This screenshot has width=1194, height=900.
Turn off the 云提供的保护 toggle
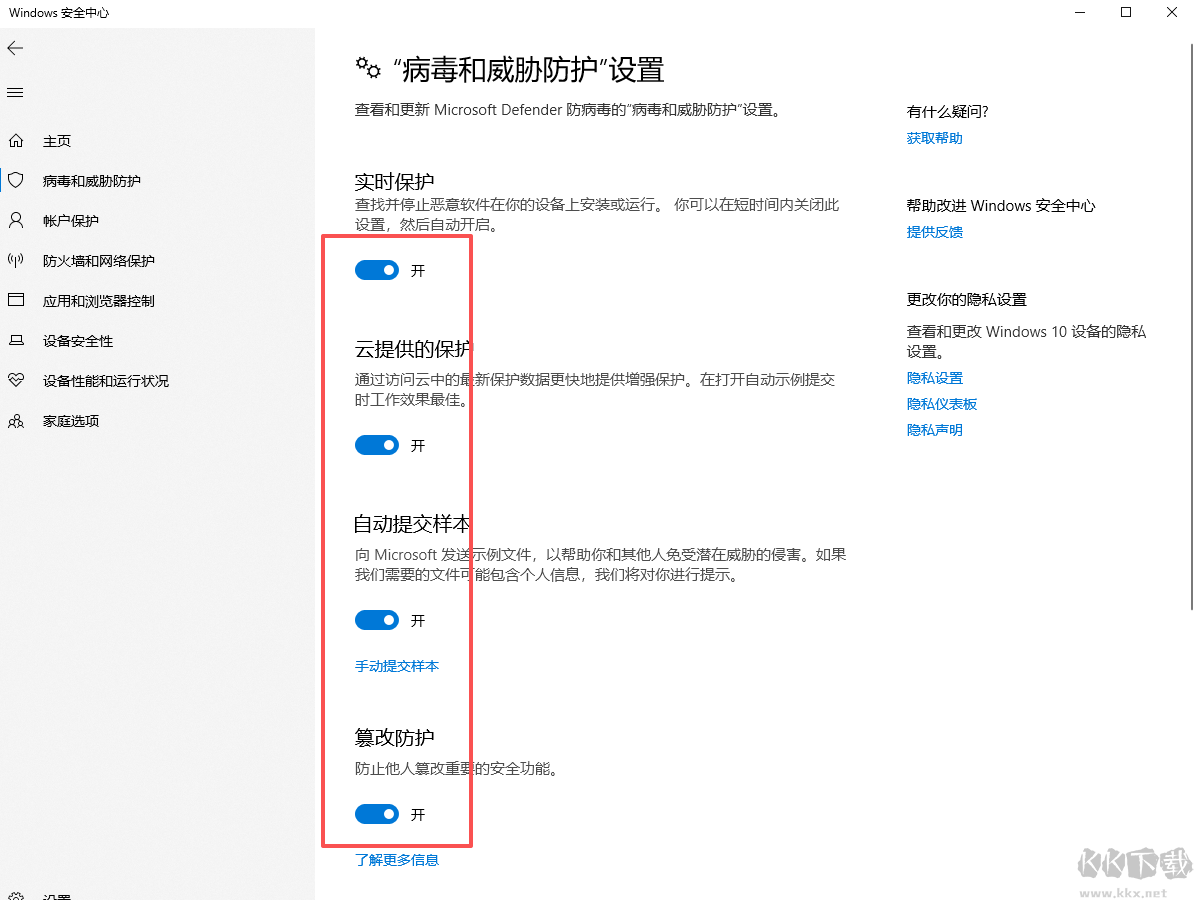pyautogui.click(x=377, y=445)
